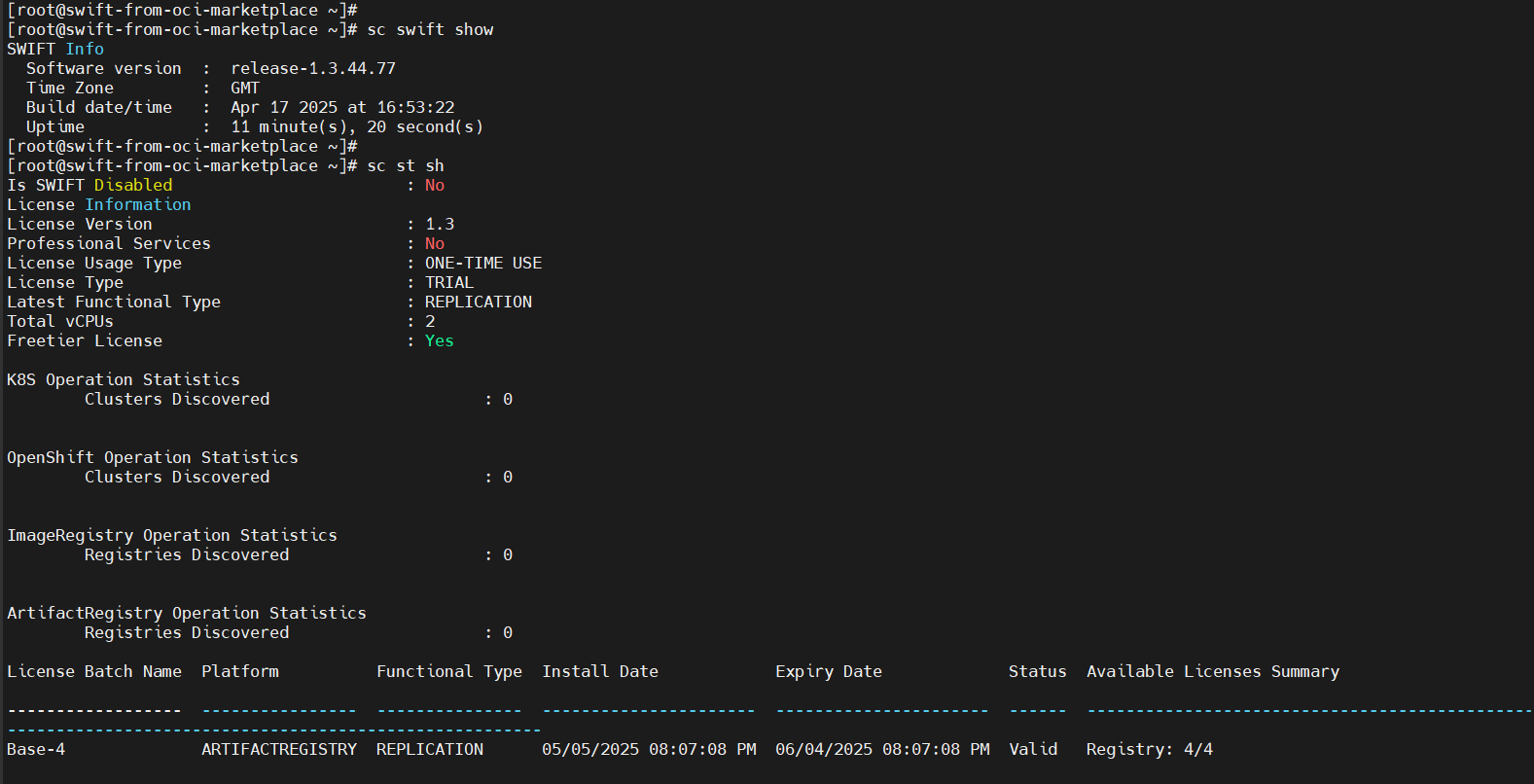The image size is (1534, 784).
Task: Click 'Registries Discovered' under ImageRegistry Operation Statistics
Action: point(187,554)
